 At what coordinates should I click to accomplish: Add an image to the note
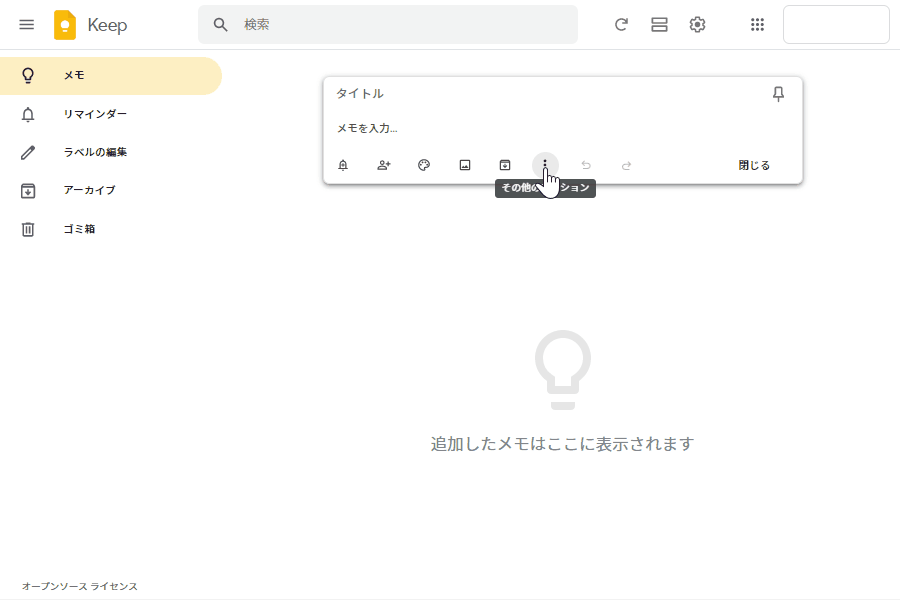pos(465,165)
